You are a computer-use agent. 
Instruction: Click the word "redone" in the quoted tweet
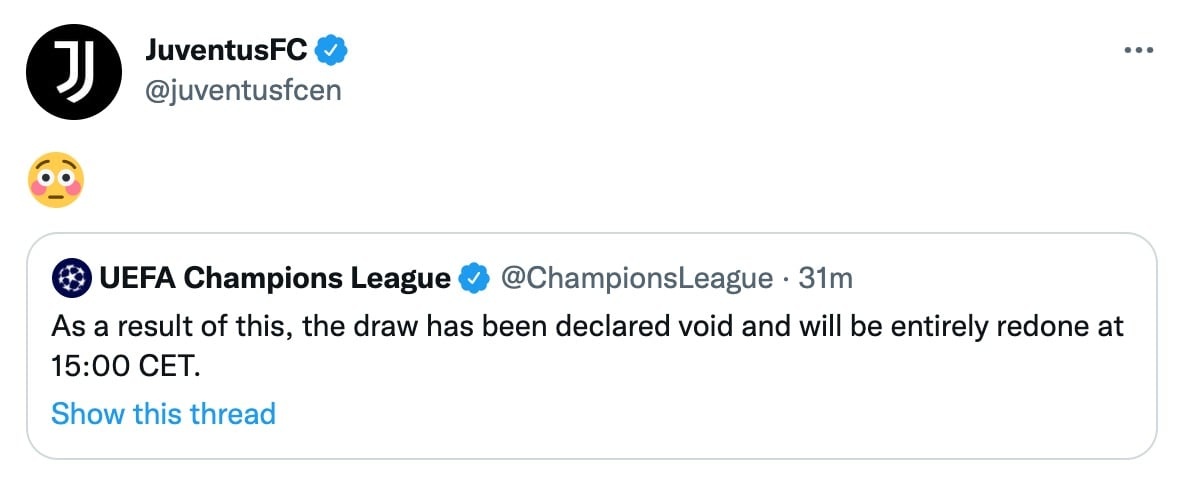point(1044,327)
